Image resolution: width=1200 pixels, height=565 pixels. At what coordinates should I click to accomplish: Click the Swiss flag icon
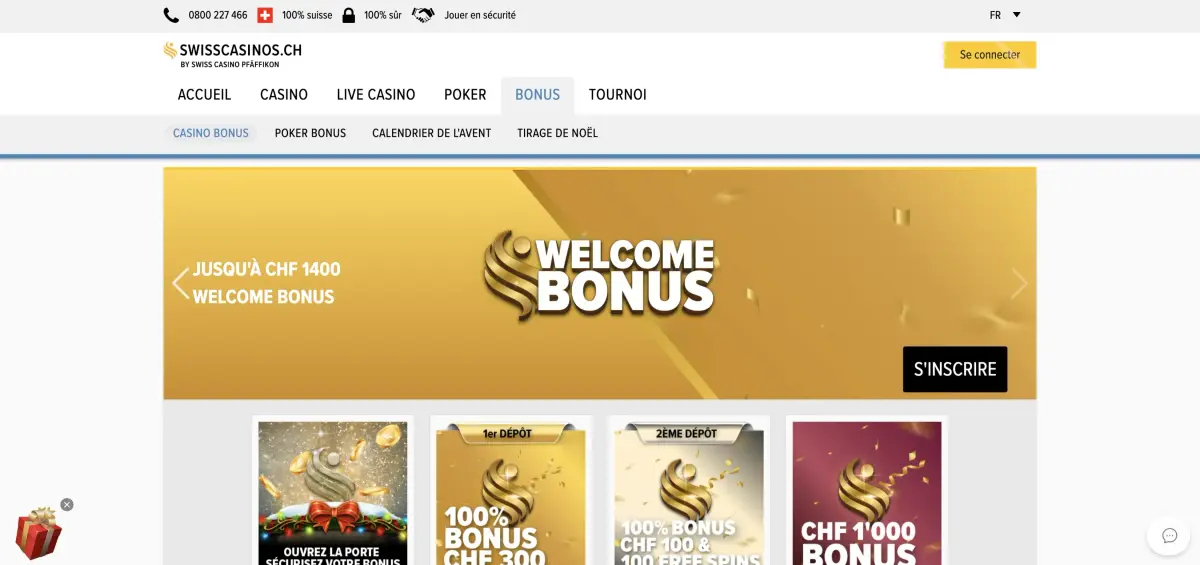pos(265,15)
